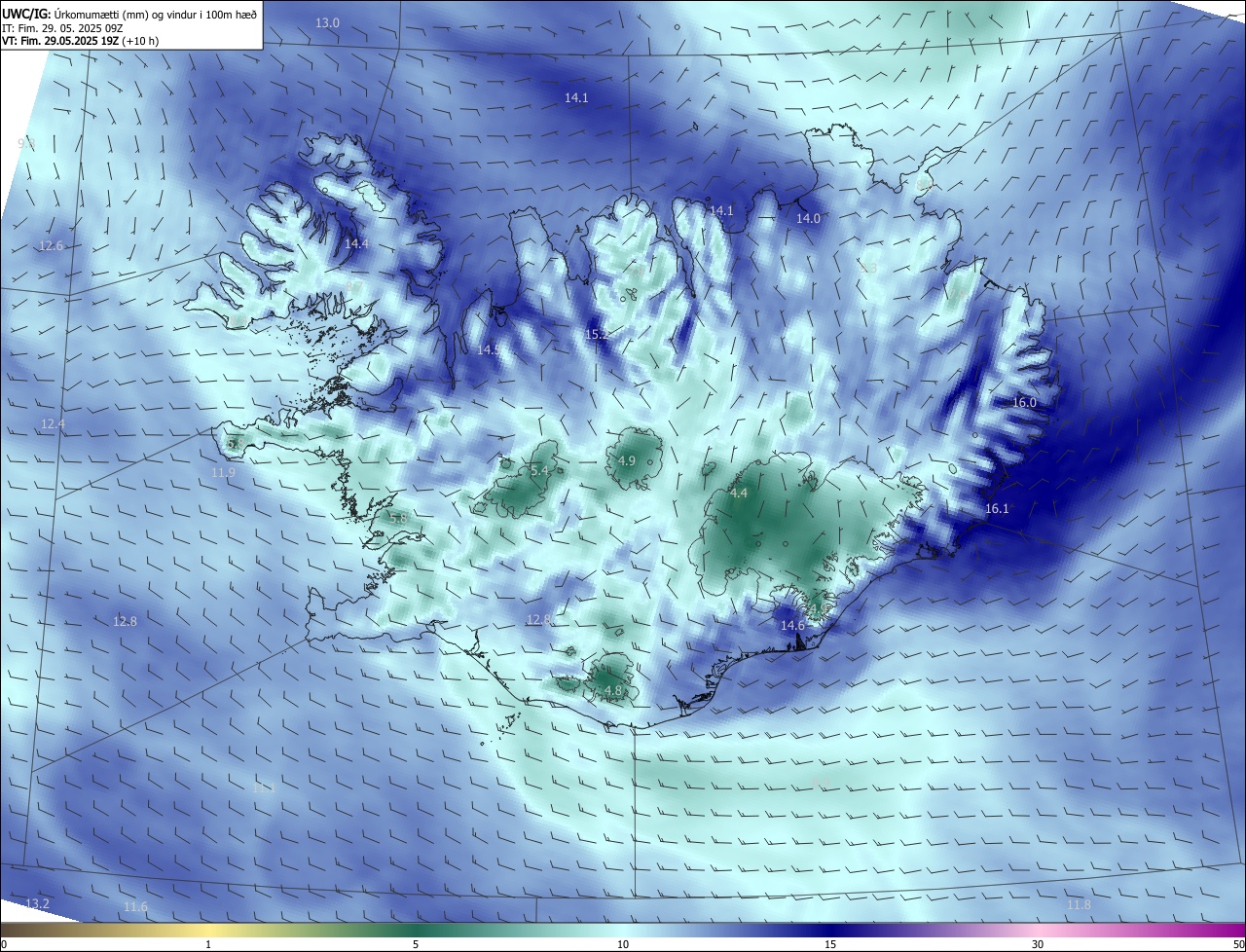Viewport: 1246px width, 952px height.
Task: Click the 14.4 value in Westfjords
Action: point(356,243)
